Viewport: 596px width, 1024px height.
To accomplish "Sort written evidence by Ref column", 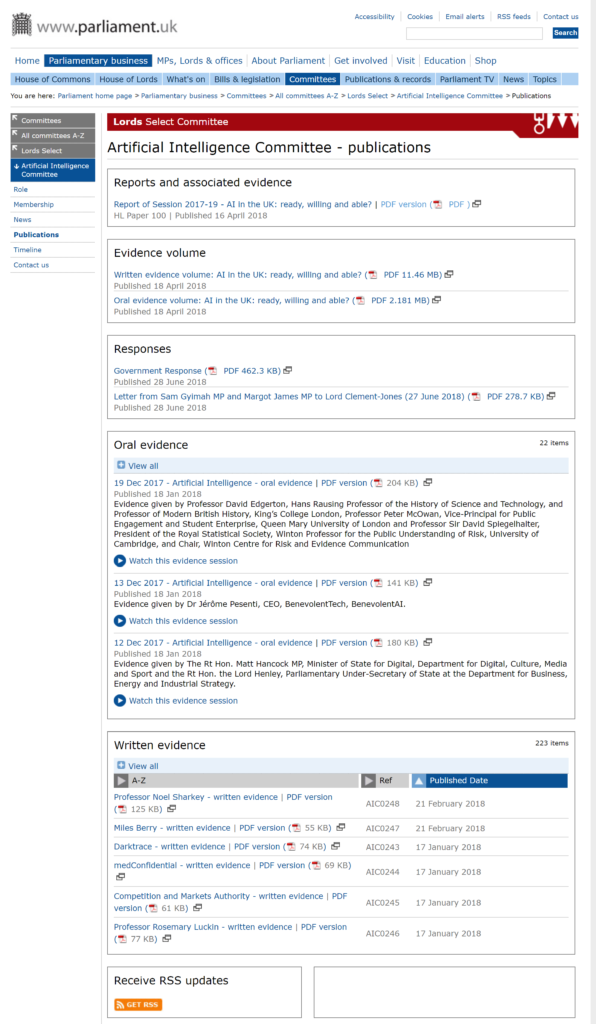I will 385,780.
